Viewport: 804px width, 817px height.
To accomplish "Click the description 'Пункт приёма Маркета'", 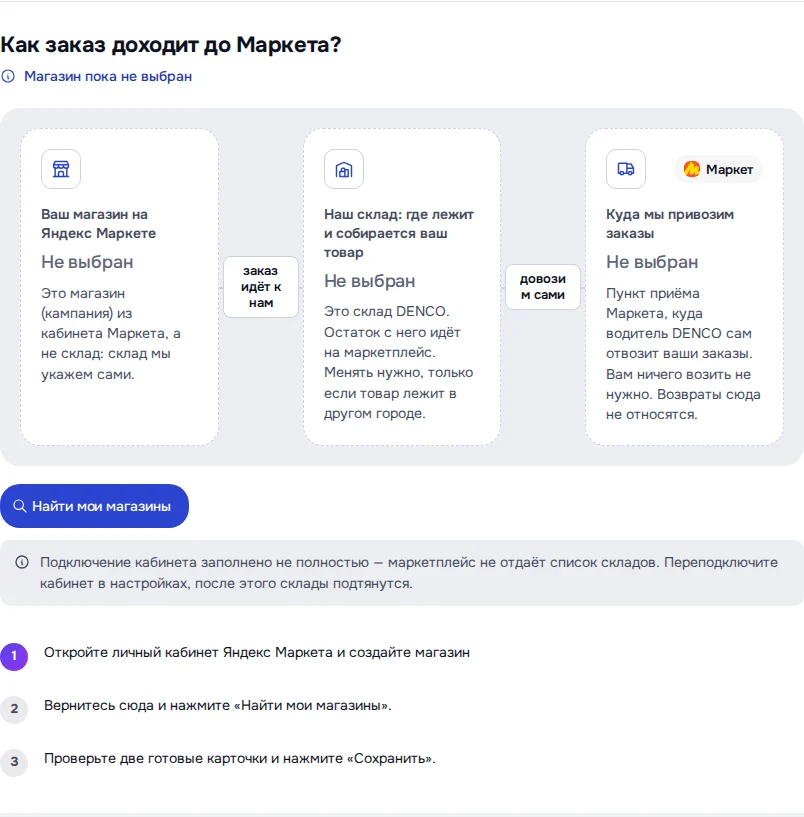I will [x=683, y=354].
